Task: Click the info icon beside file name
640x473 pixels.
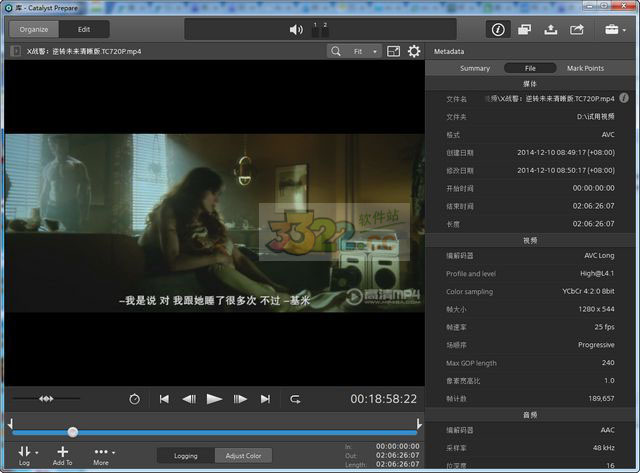Action: (624, 98)
